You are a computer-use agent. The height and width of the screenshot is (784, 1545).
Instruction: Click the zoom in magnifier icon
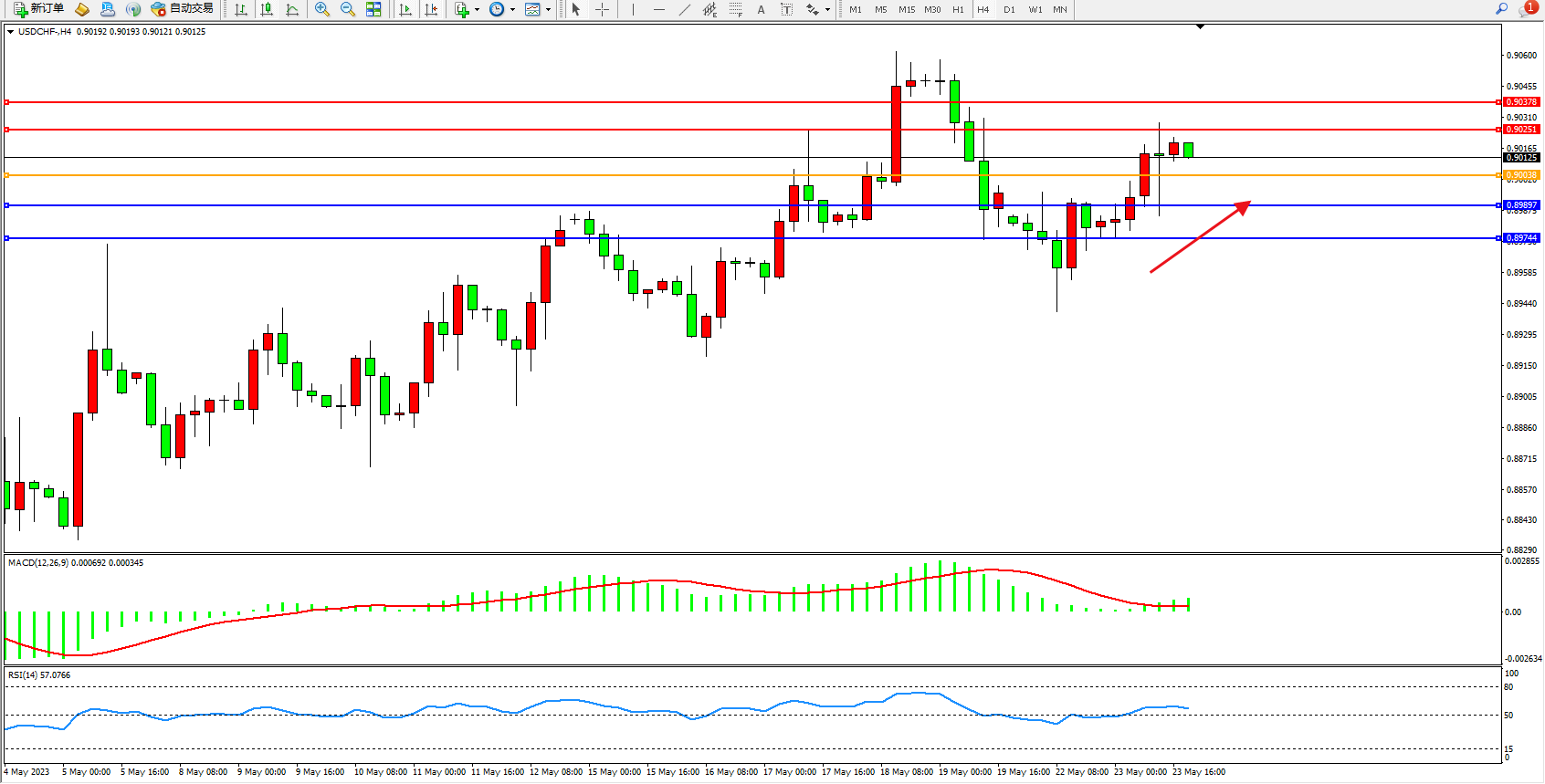pos(321,9)
